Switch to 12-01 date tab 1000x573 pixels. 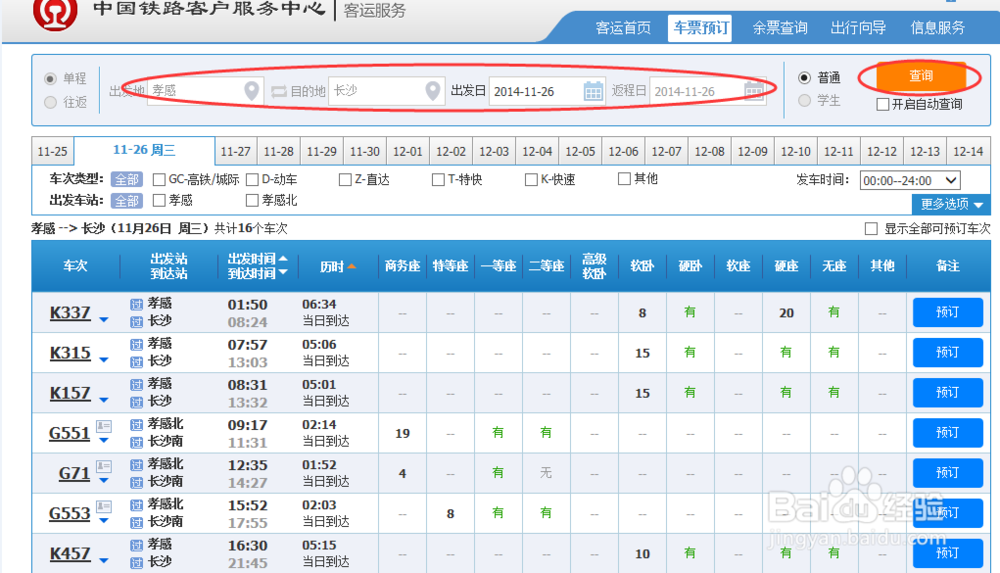tap(408, 152)
